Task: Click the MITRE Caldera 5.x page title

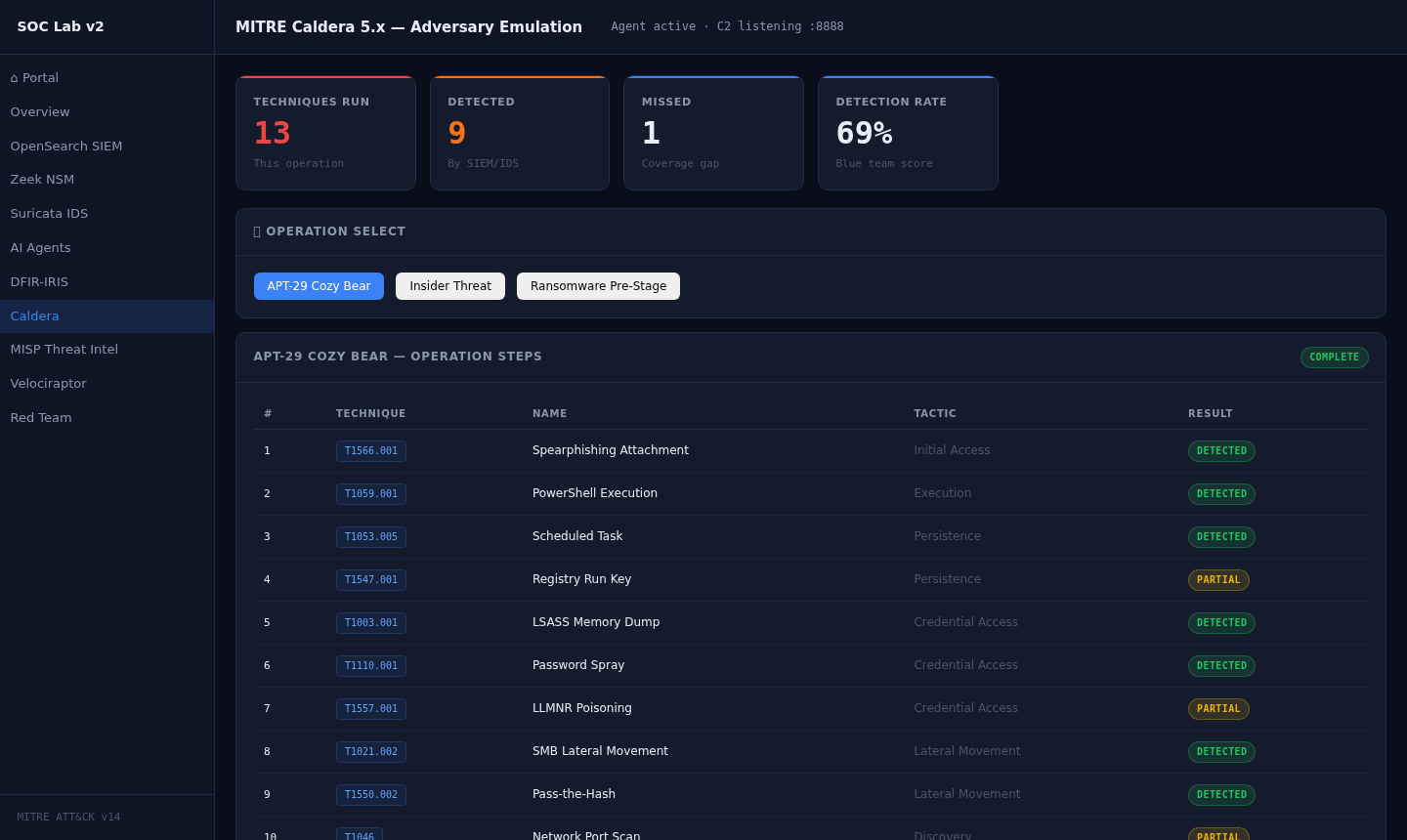Action: [408, 27]
